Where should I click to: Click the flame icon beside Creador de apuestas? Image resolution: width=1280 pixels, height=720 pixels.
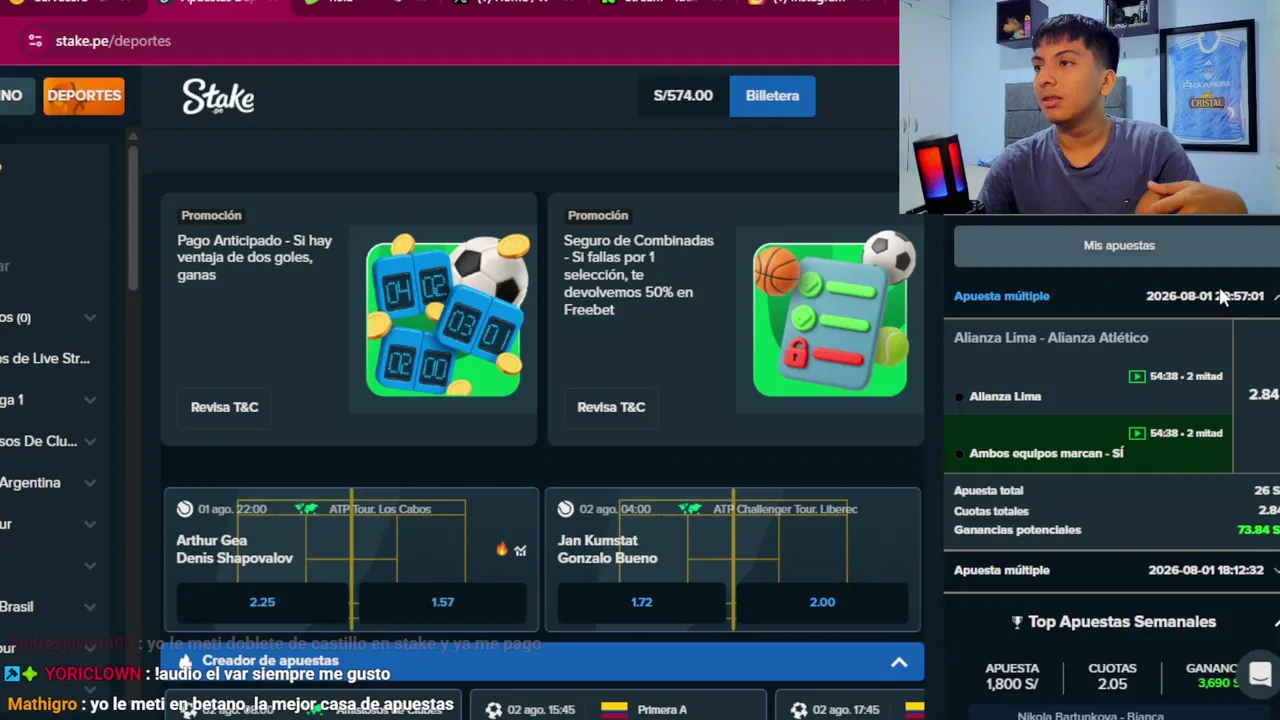185,661
